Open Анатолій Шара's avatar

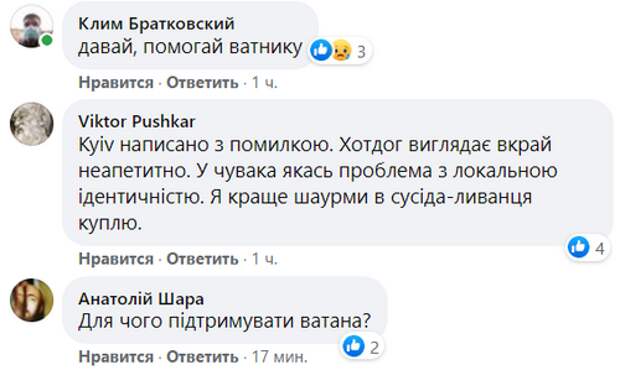32,300
